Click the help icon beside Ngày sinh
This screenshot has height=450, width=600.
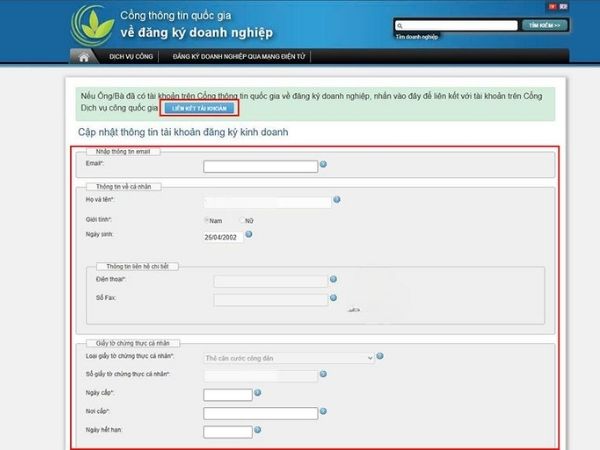[x=249, y=234]
